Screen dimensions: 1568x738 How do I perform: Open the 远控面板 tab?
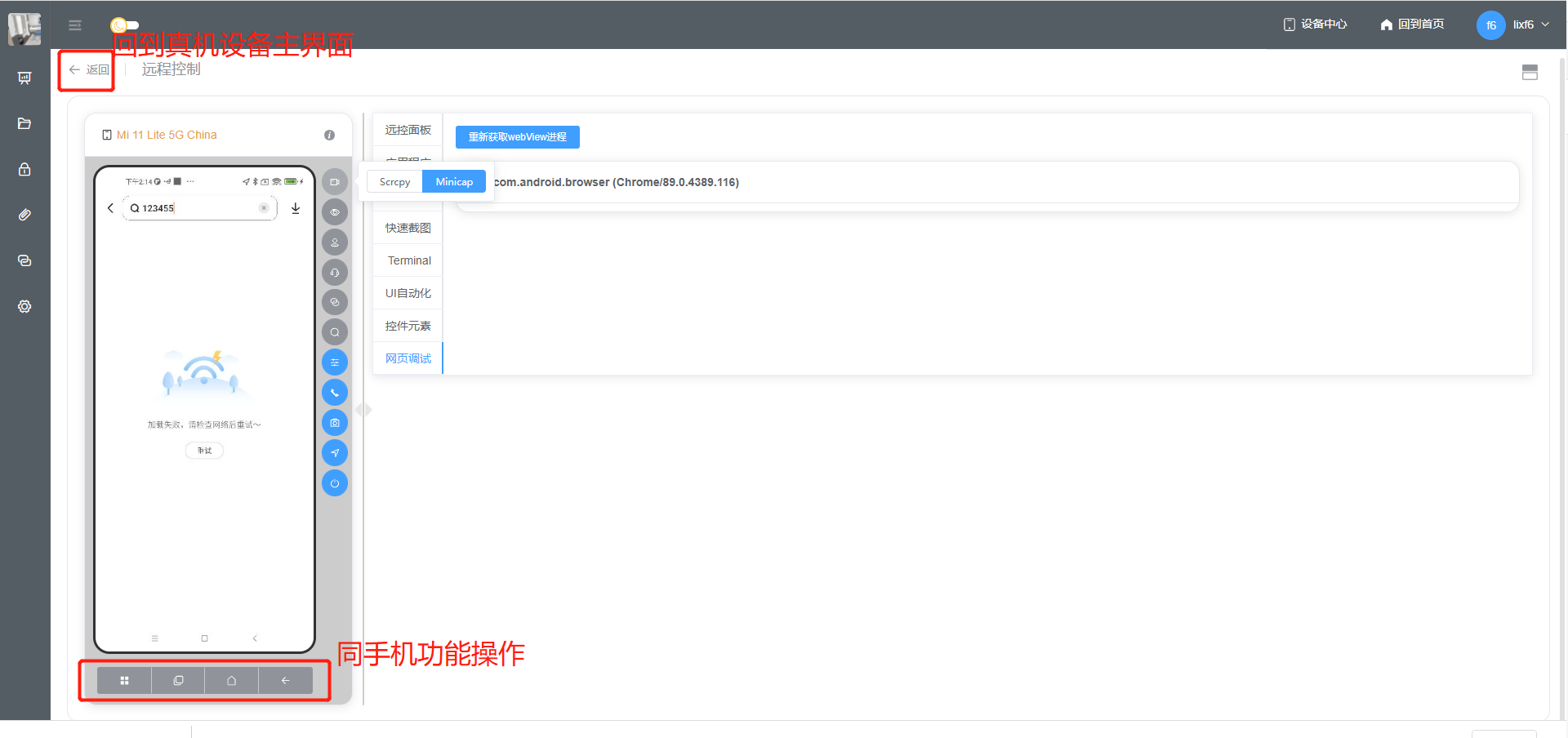pos(408,130)
